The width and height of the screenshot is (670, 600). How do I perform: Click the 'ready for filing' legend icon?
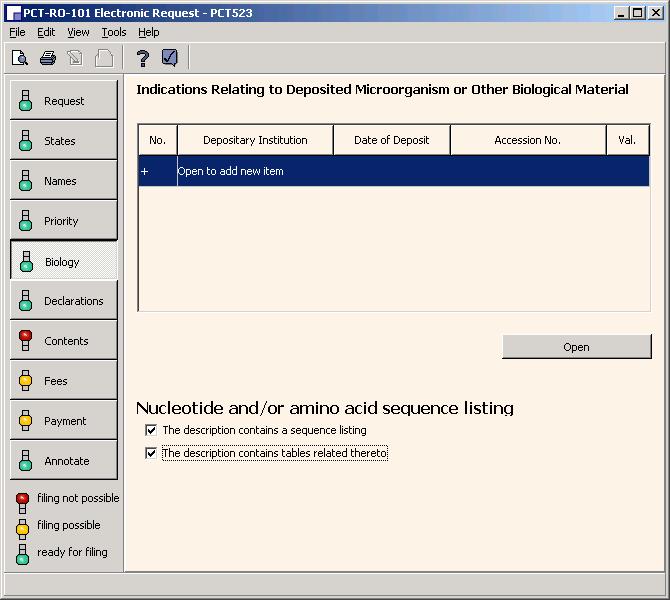tap(22, 554)
